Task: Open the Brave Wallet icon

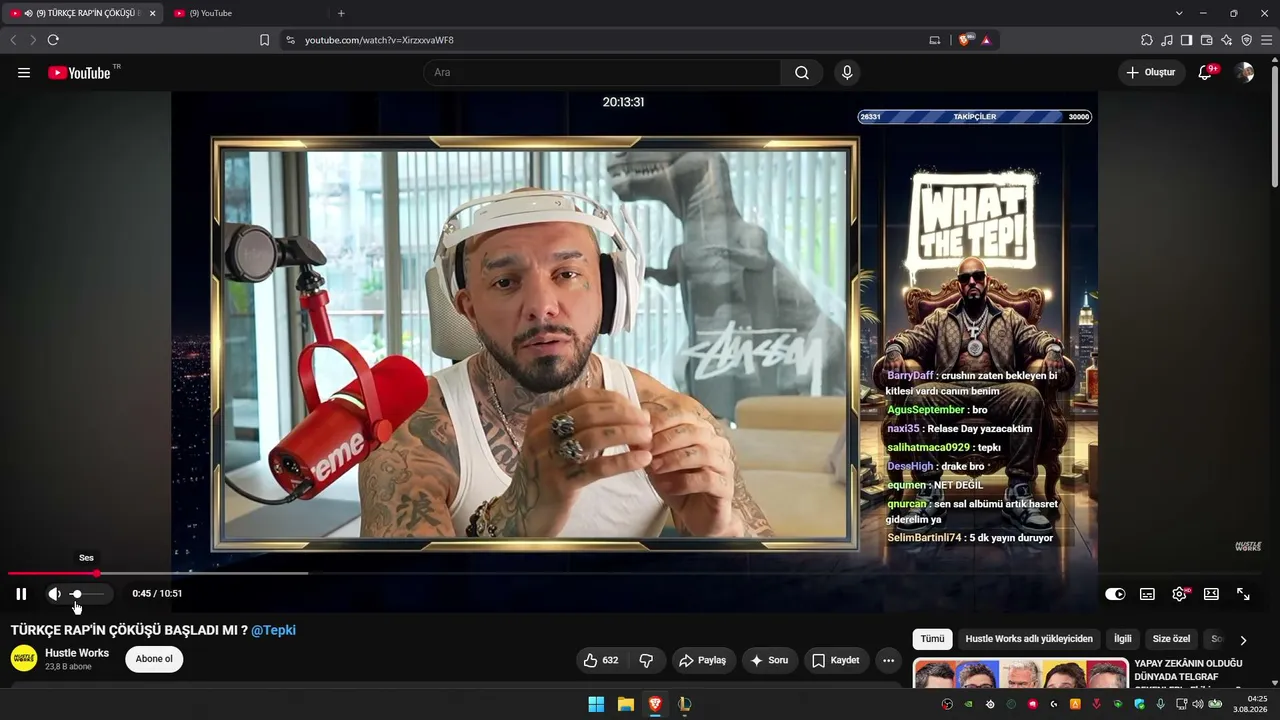Action: [x=1206, y=40]
